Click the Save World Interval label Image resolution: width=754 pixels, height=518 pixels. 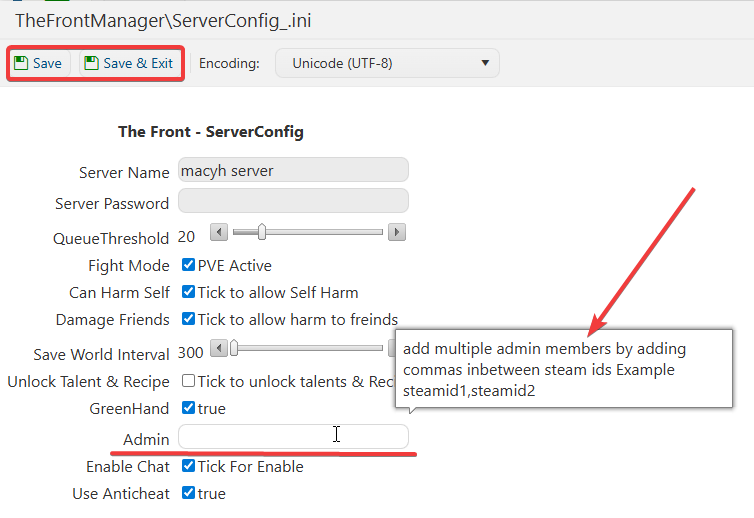pos(101,354)
